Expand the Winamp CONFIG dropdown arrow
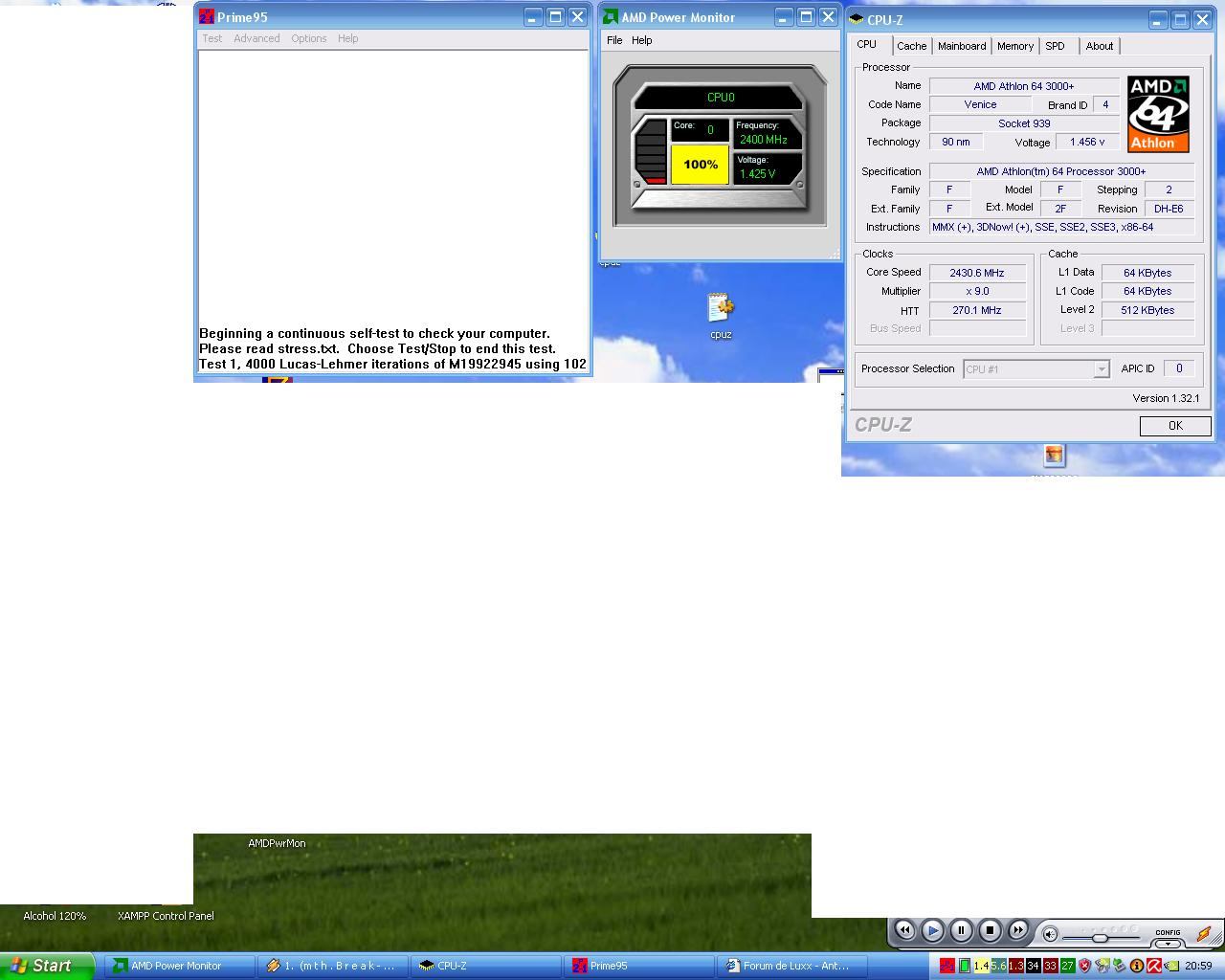 tap(1168, 944)
